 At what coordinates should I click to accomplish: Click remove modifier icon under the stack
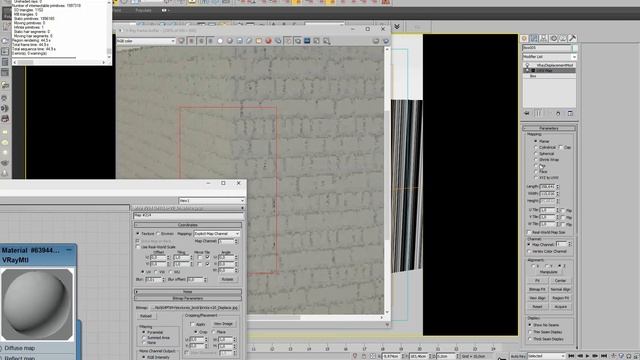pyautogui.click(x=558, y=113)
